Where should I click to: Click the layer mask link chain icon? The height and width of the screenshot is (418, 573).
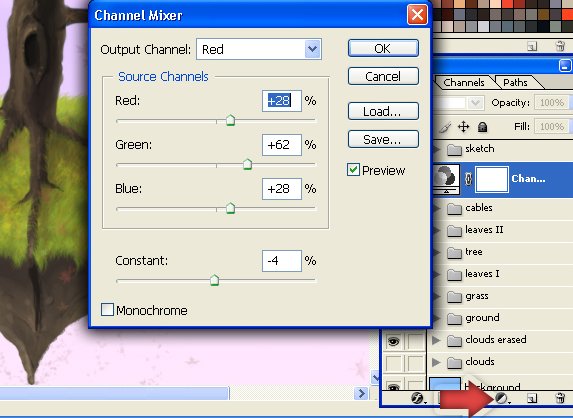pos(468,179)
